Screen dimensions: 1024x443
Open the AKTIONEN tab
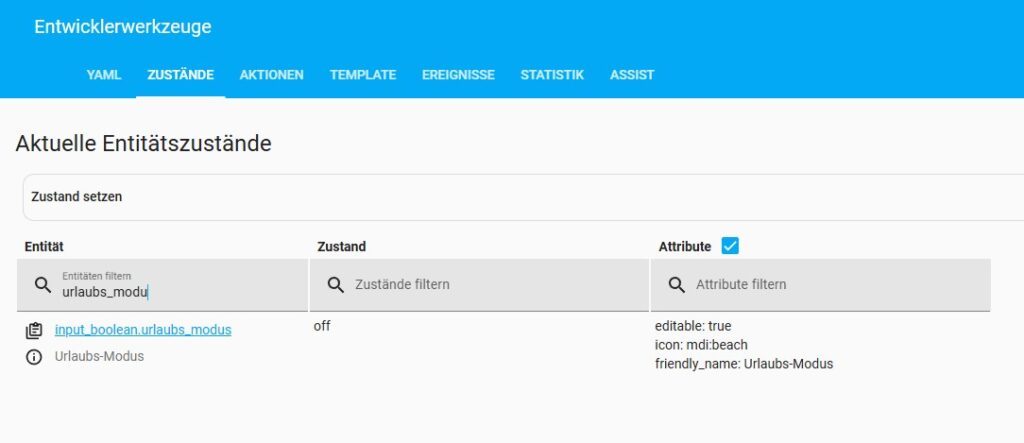(272, 75)
